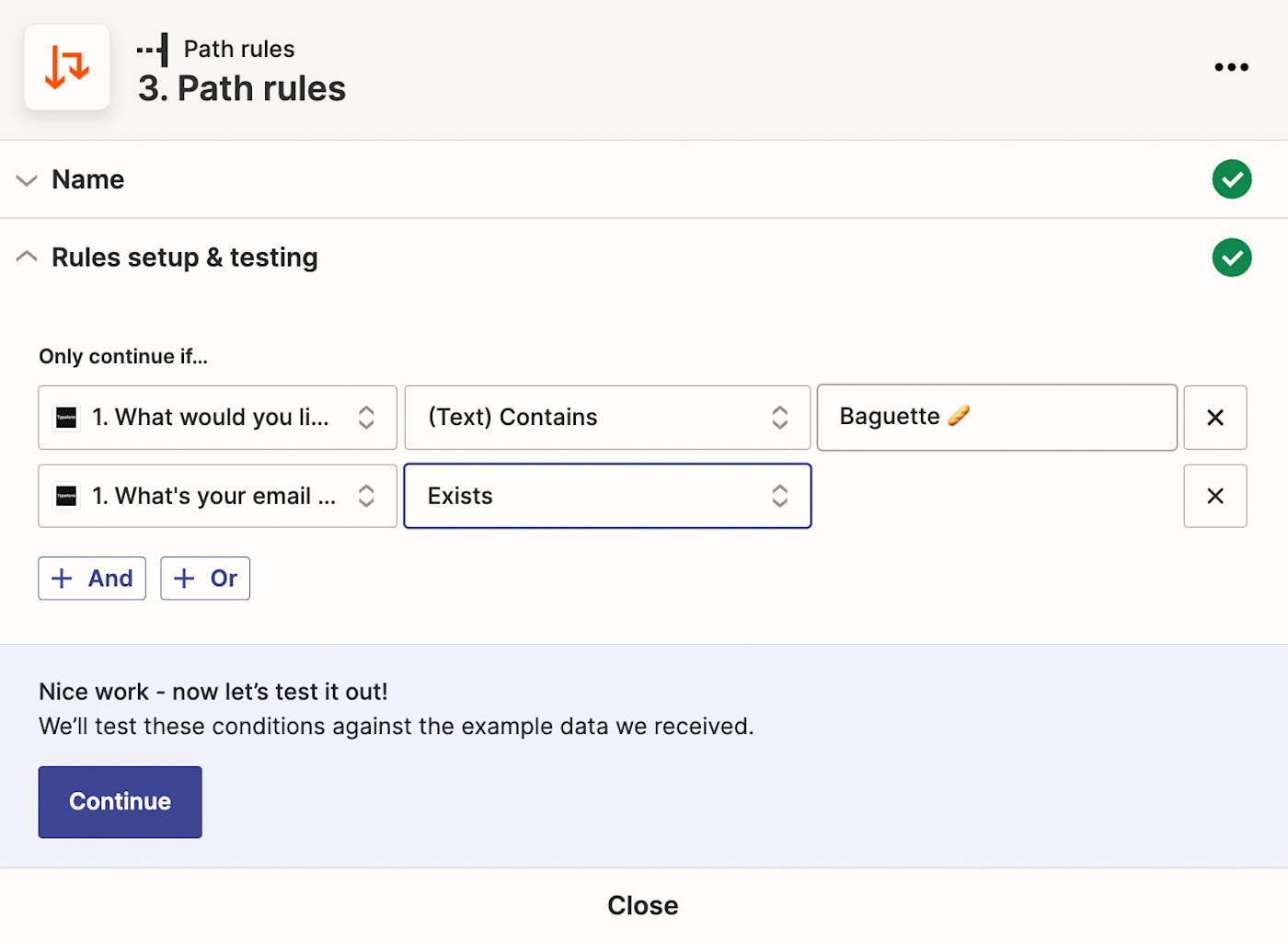The image size is (1288, 941).
Task: Add an Or condition
Action: pyautogui.click(x=205, y=579)
